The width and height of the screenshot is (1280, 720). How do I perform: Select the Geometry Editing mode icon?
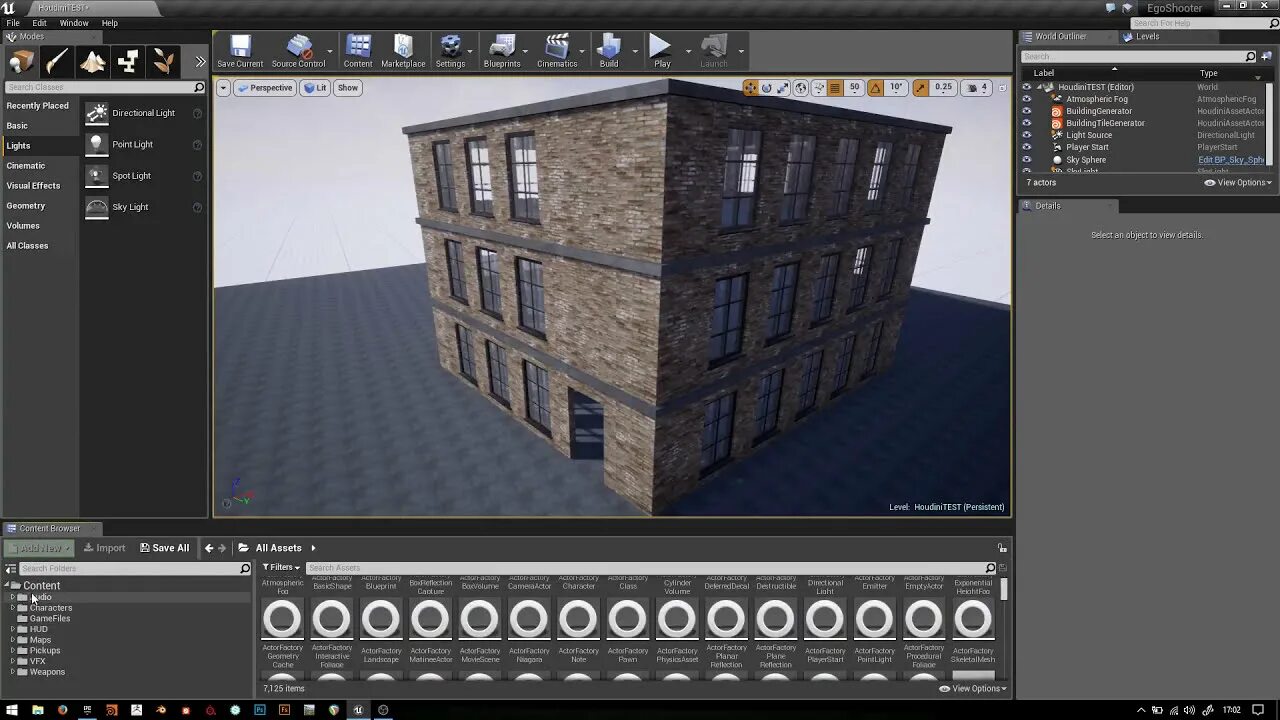point(128,62)
